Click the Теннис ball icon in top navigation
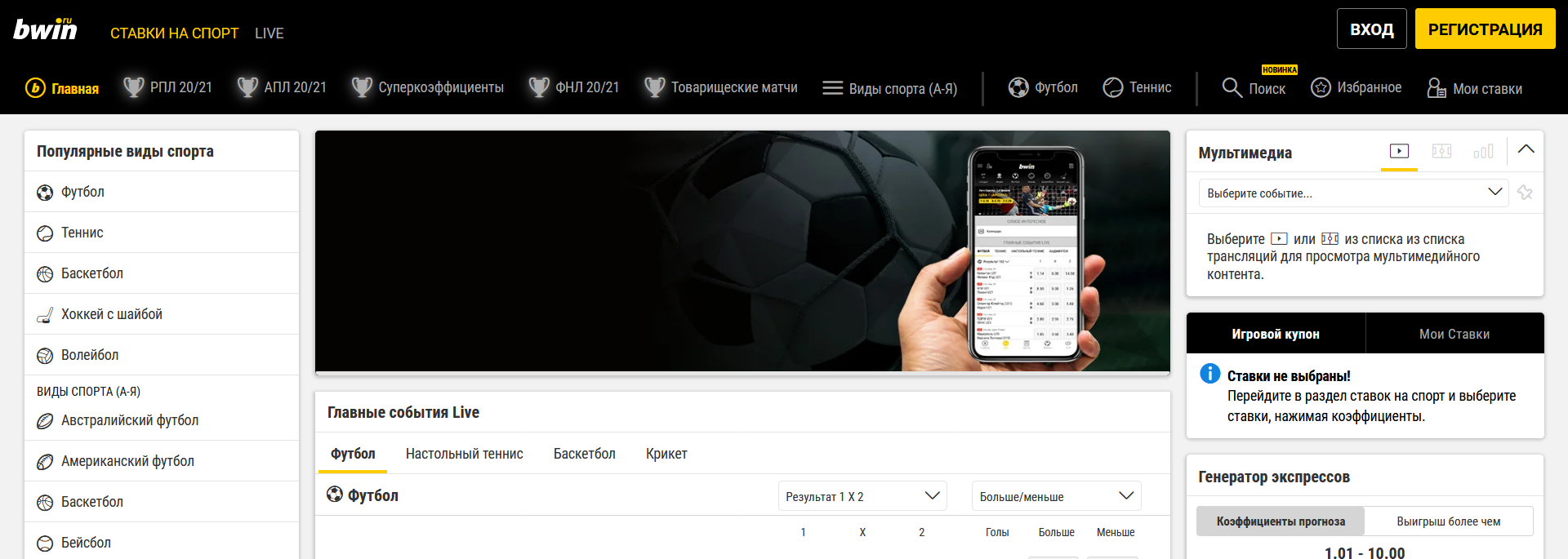Viewport: 1568px width, 559px height. click(1113, 87)
